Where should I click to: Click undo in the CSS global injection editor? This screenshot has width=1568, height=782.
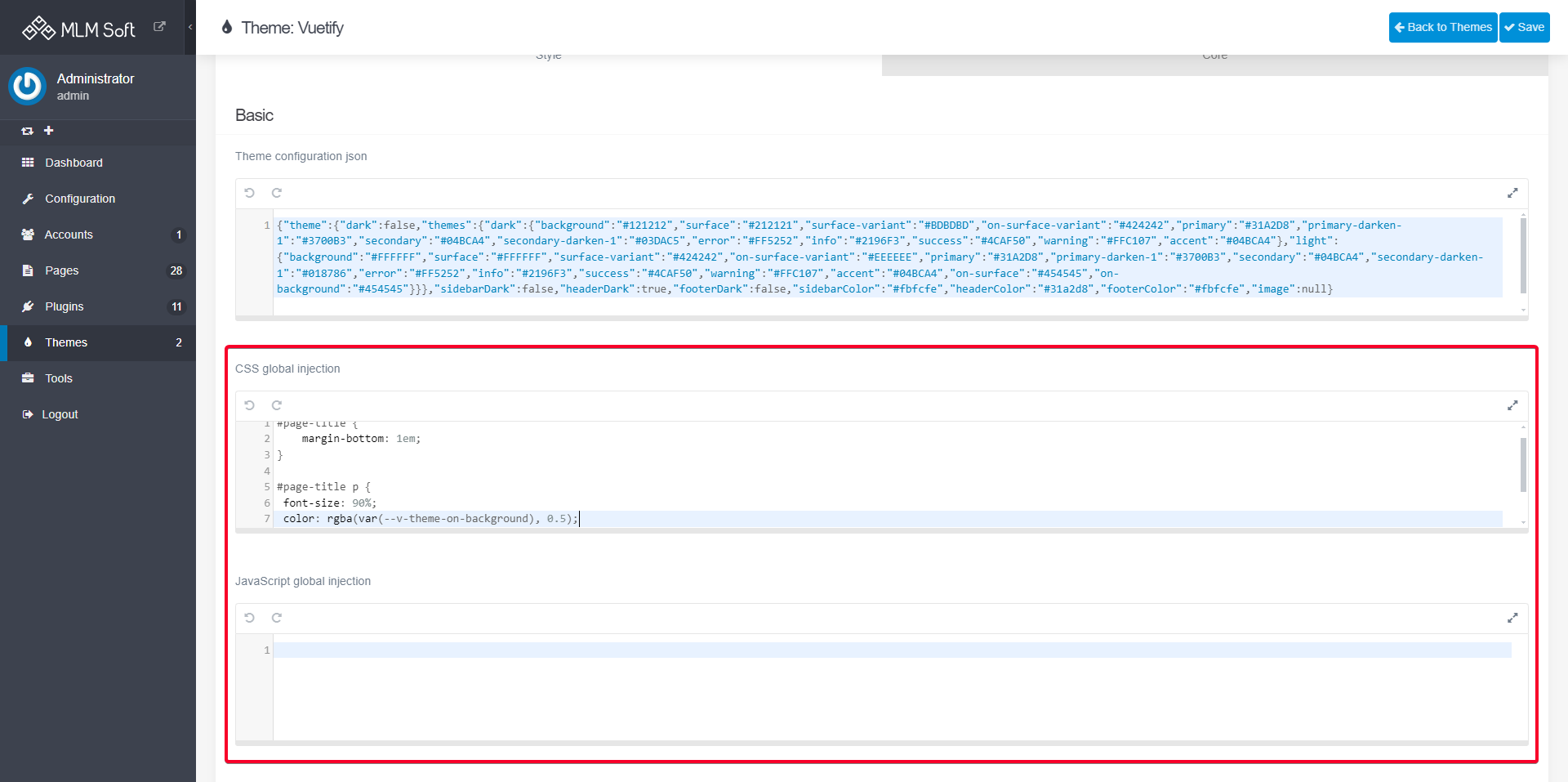(250, 405)
